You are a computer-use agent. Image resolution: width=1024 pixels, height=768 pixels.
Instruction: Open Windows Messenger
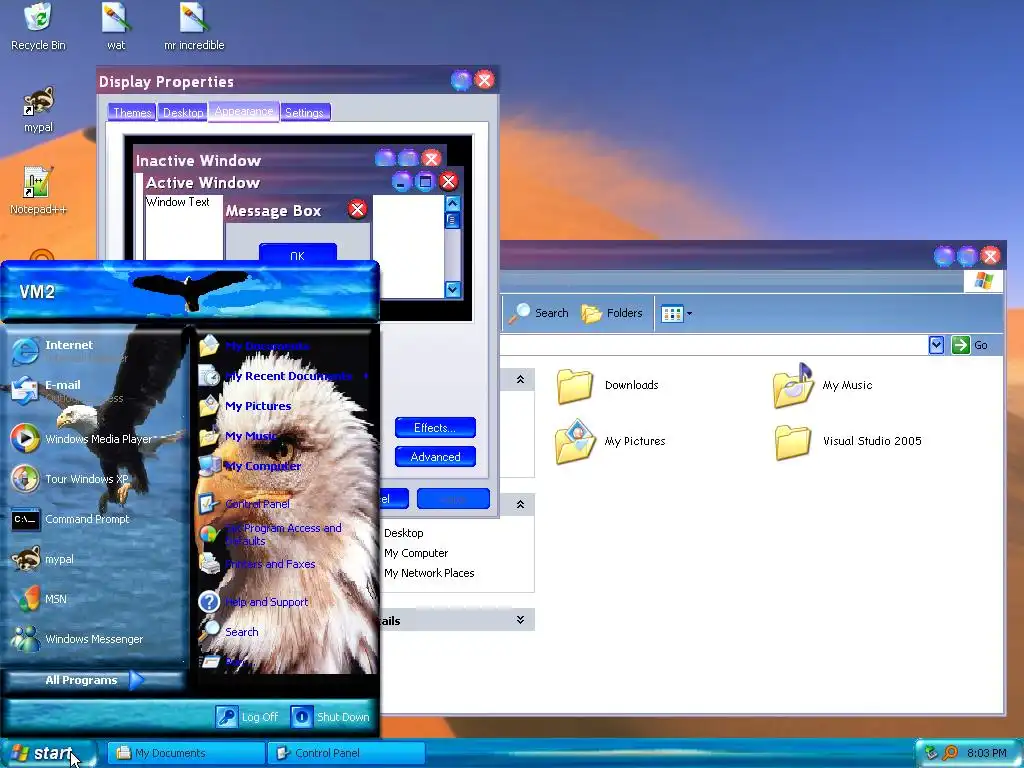click(95, 639)
